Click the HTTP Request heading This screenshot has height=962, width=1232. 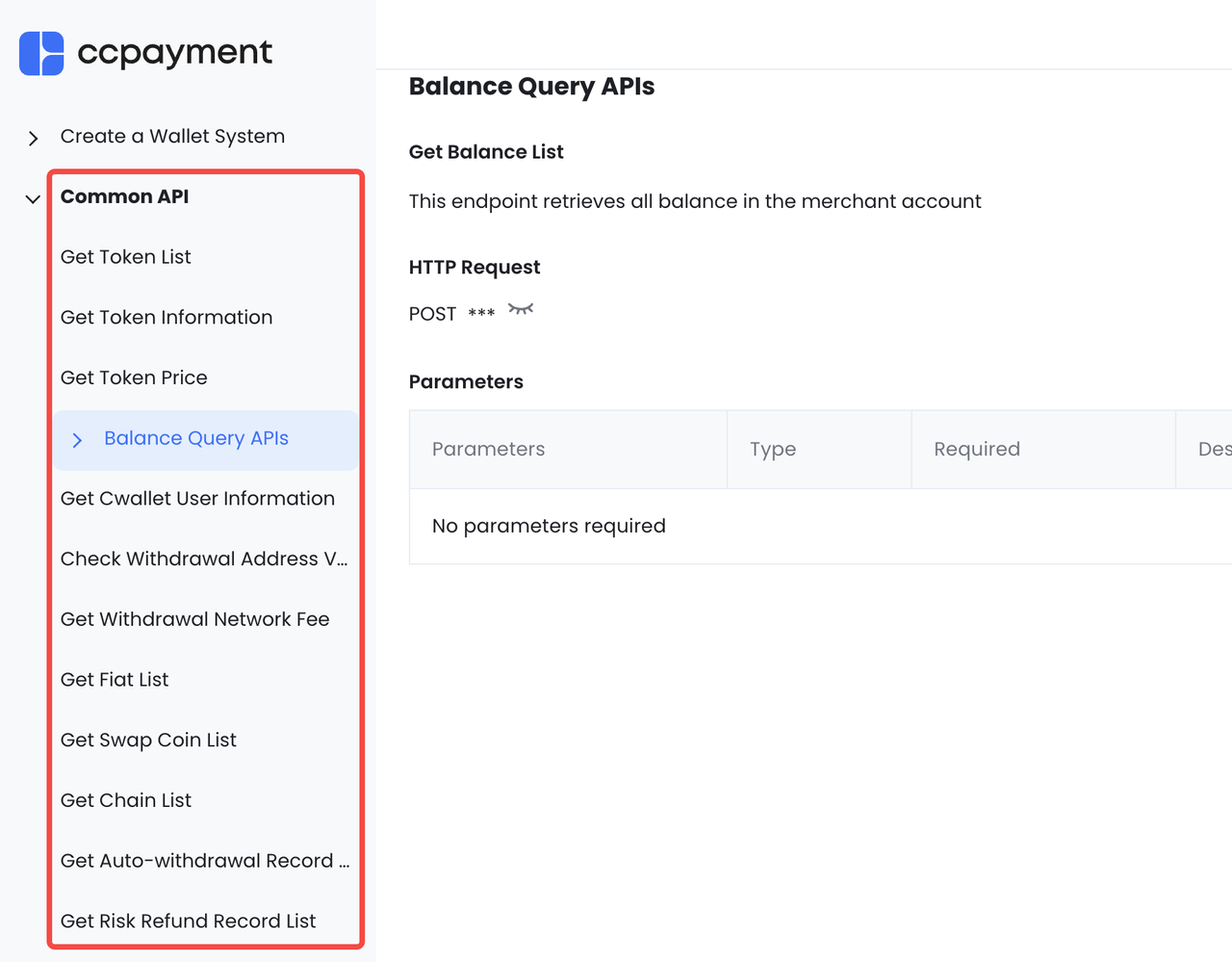click(x=475, y=268)
